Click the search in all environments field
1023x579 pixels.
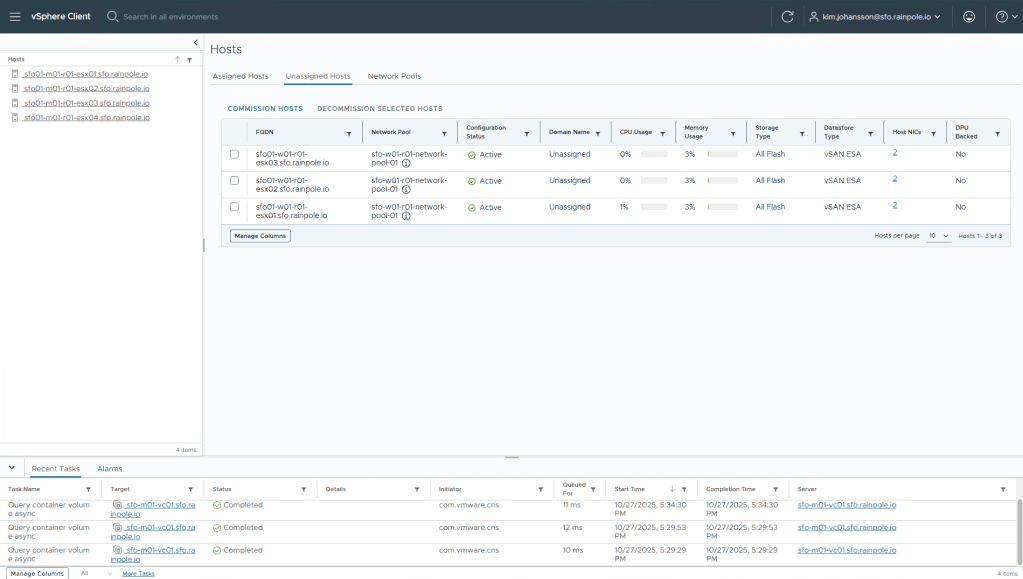(x=170, y=16)
